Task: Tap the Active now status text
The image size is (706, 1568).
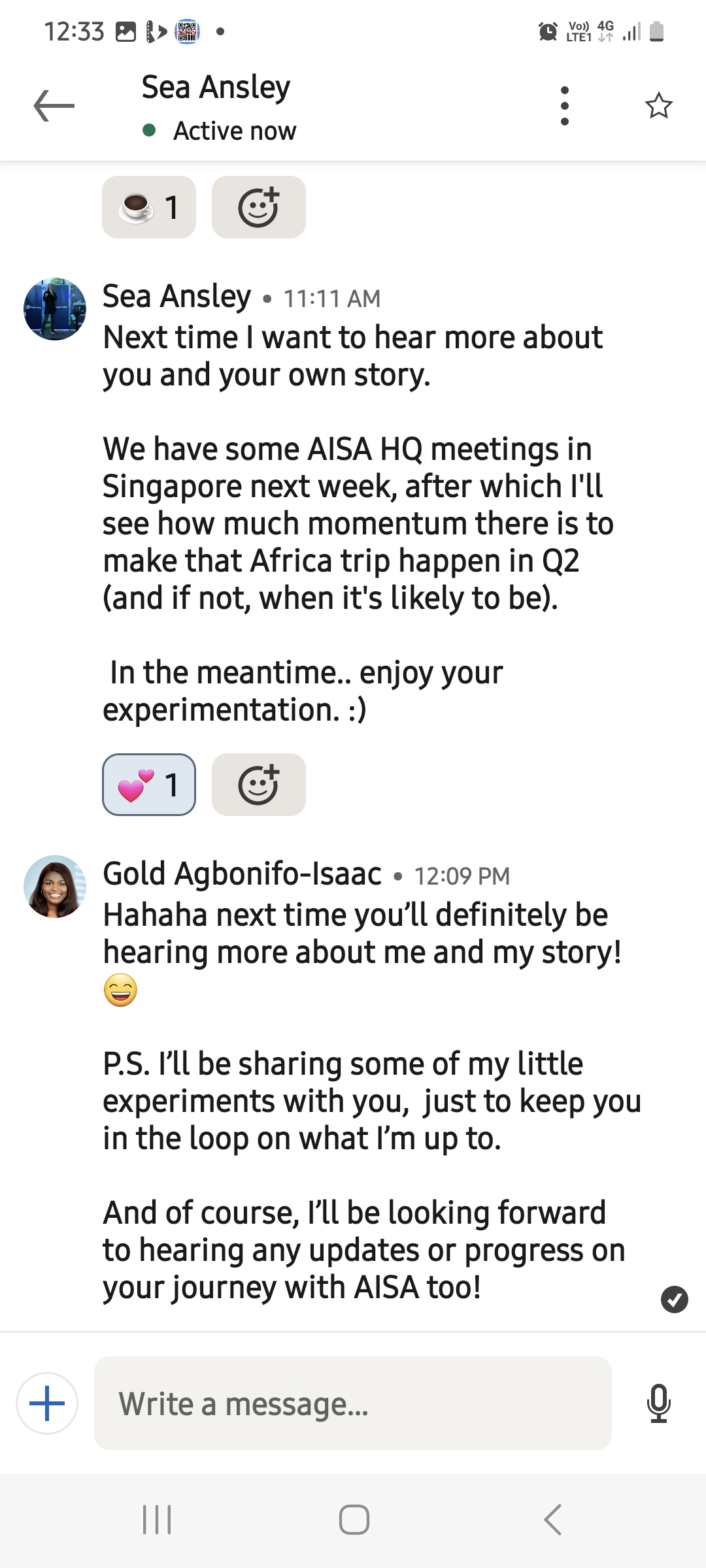Action: pyautogui.click(x=234, y=131)
